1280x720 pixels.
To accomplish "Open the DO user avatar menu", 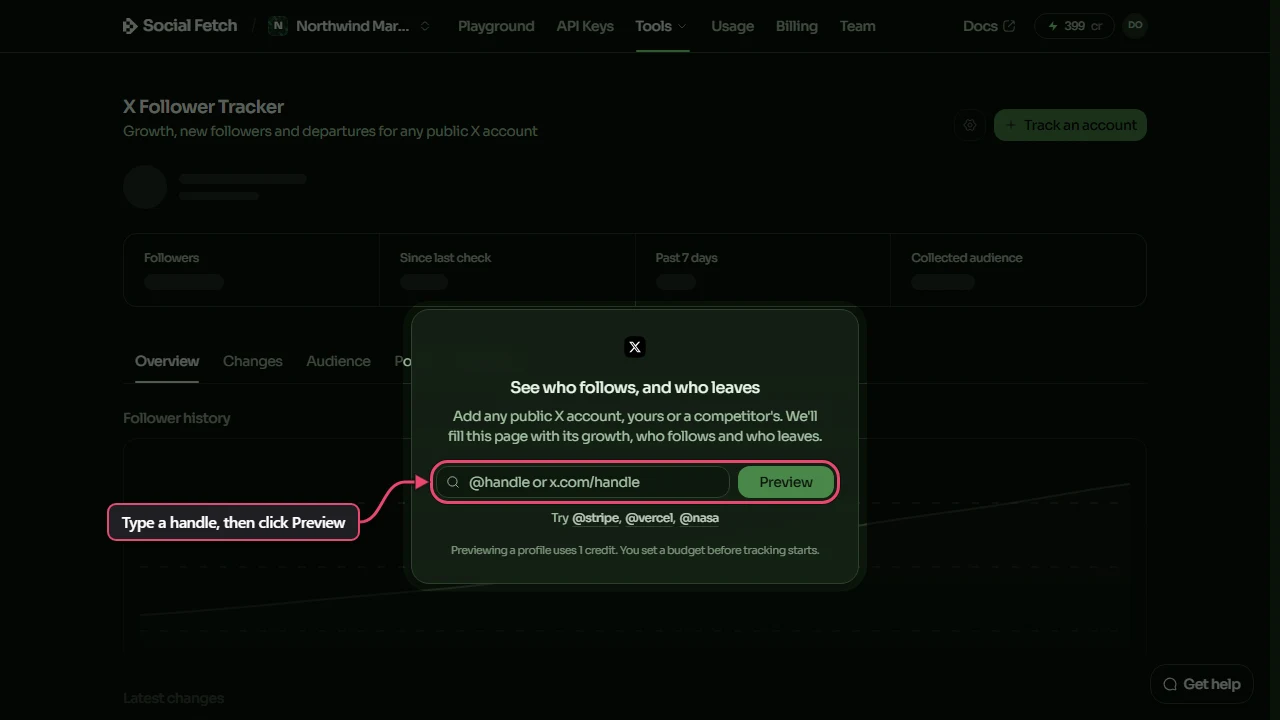I will click(x=1135, y=25).
